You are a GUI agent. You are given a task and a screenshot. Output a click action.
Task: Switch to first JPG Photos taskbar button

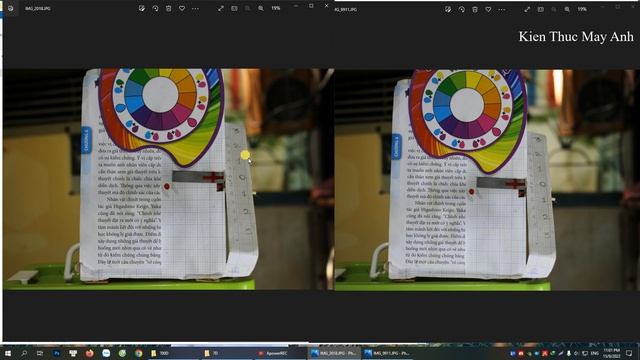[334, 353]
